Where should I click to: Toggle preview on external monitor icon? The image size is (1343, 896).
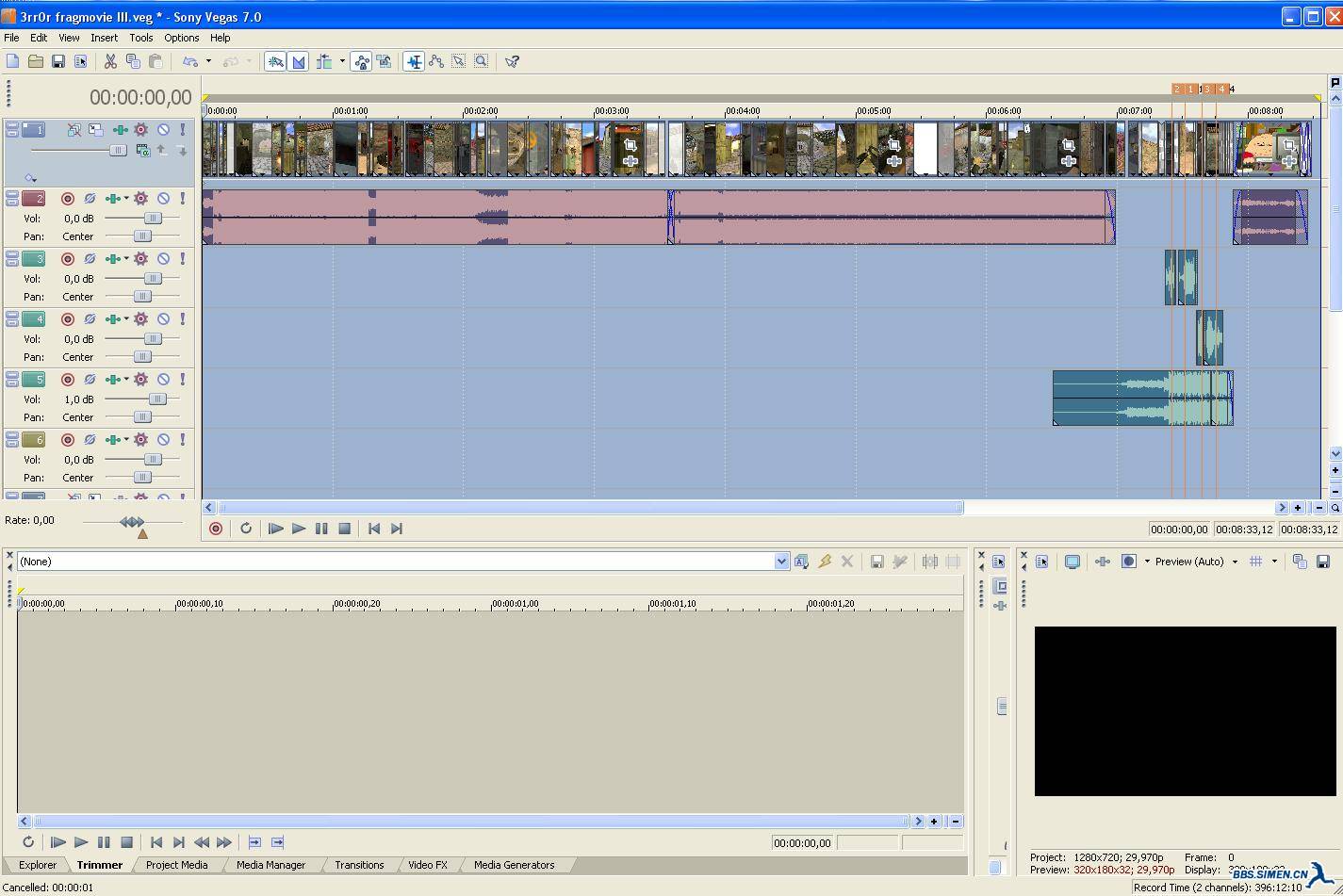tap(1073, 562)
